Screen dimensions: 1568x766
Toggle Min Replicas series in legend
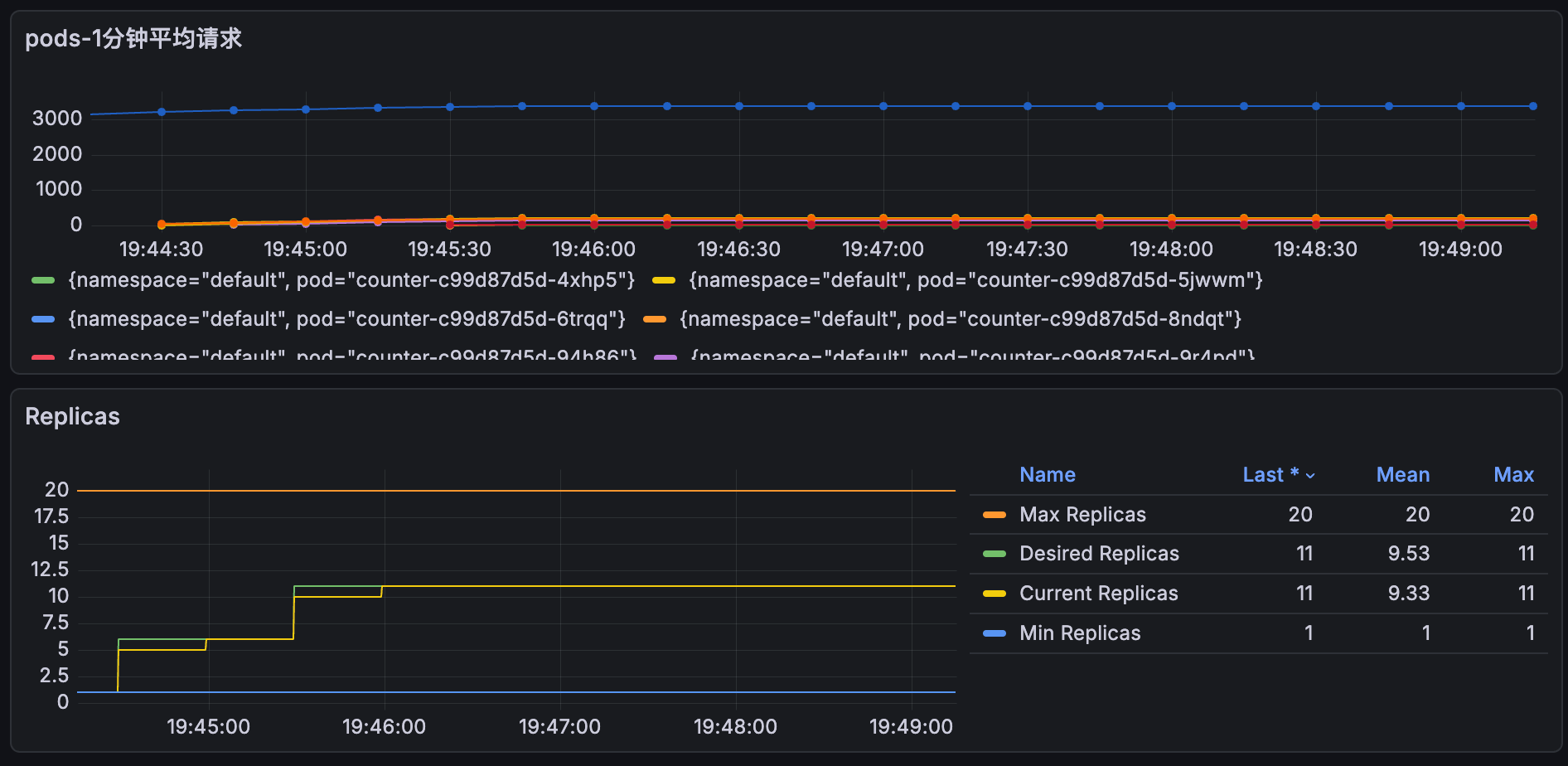1080,633
